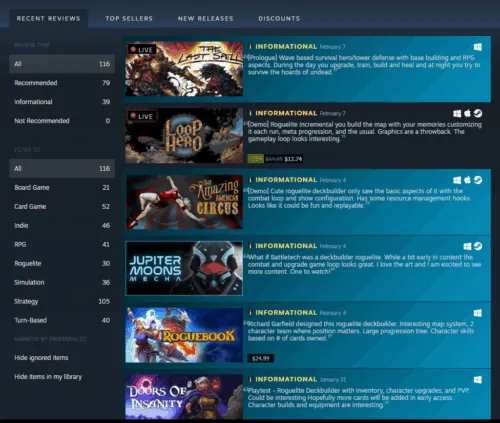The height and width of the screenshot is (423, 500).
Task: Toggle Hide items in my library
Action: tap(48, 377)
